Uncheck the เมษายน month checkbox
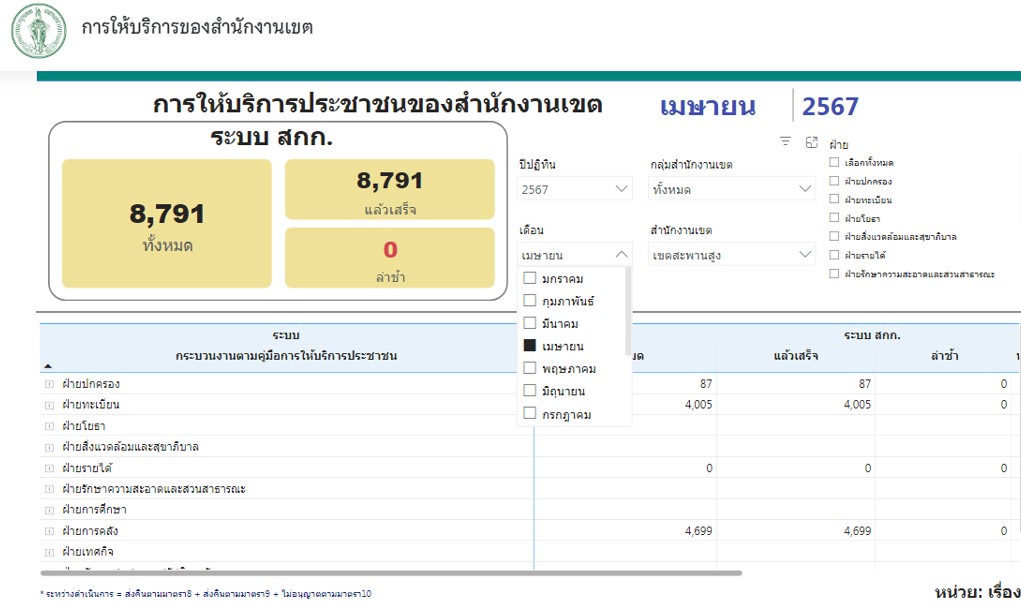The image size is (1021, 605). (530, 346)
